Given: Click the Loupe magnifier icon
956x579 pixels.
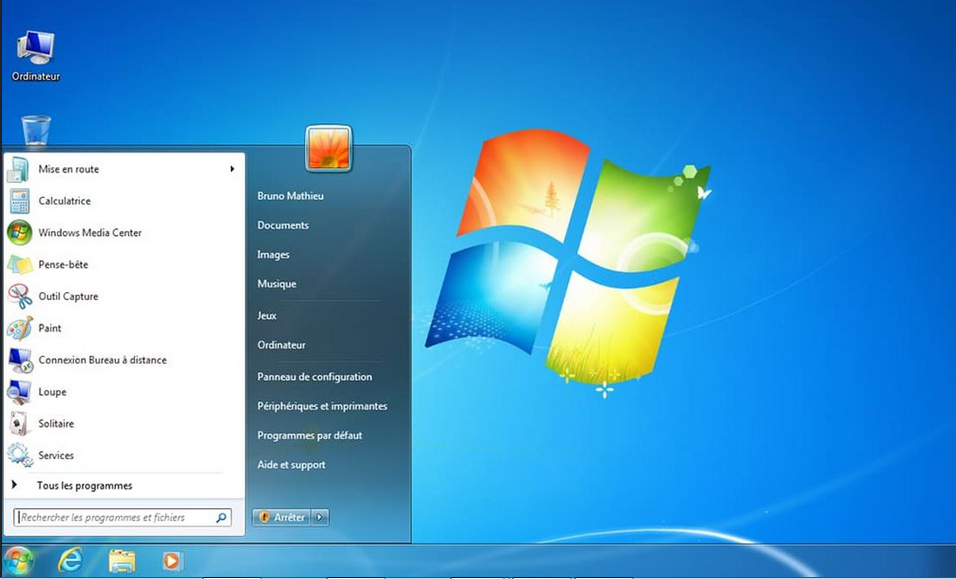Looking at the screenshot, I should (x=19, y=392).
